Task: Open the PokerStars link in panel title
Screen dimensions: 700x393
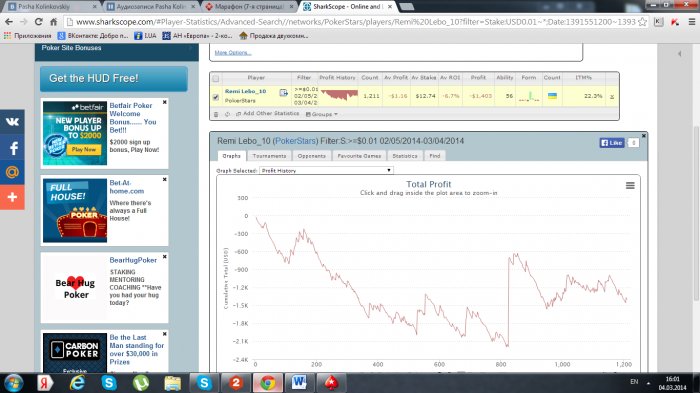Action: [x=295, y=141]
